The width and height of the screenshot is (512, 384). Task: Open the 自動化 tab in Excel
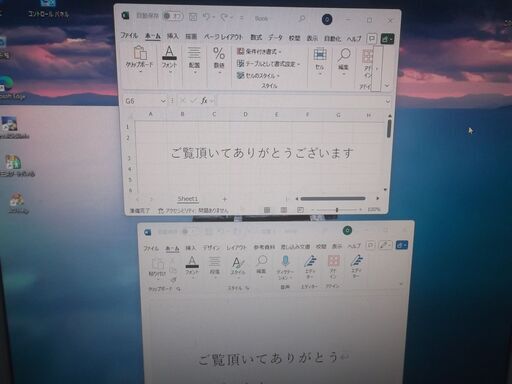(x=332, y=39)
